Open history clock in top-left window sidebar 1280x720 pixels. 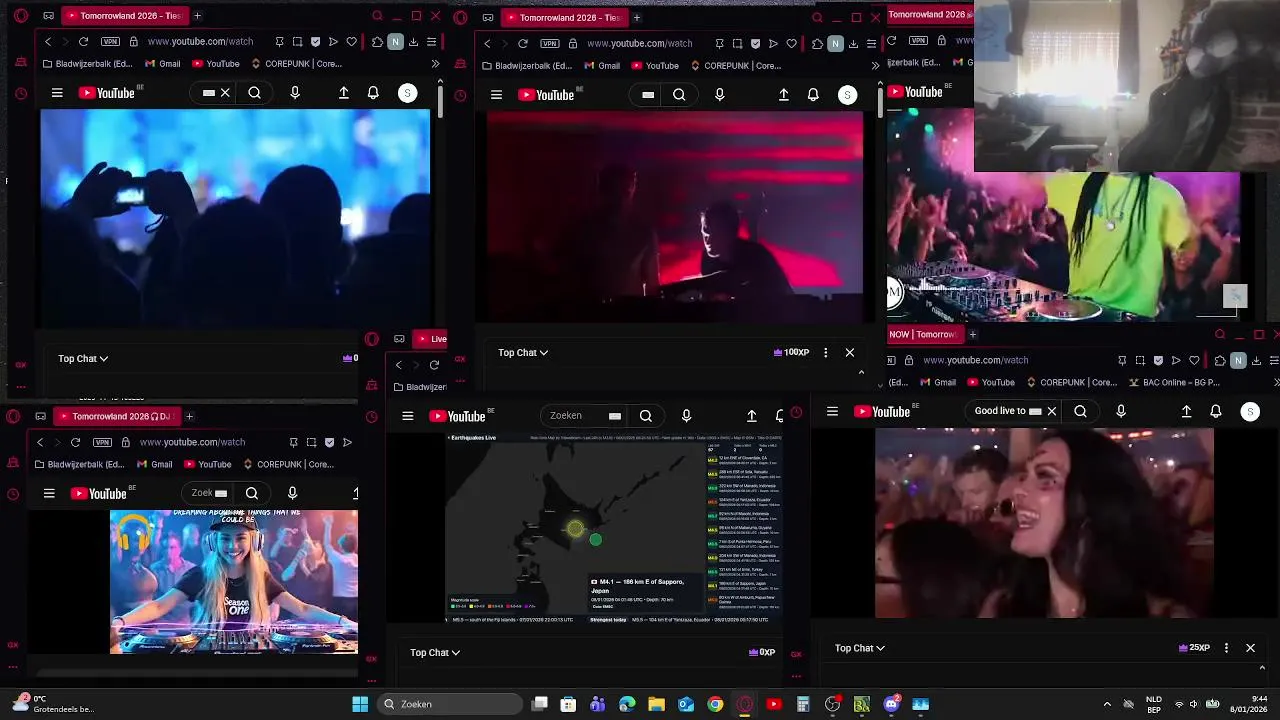point(21,94)
